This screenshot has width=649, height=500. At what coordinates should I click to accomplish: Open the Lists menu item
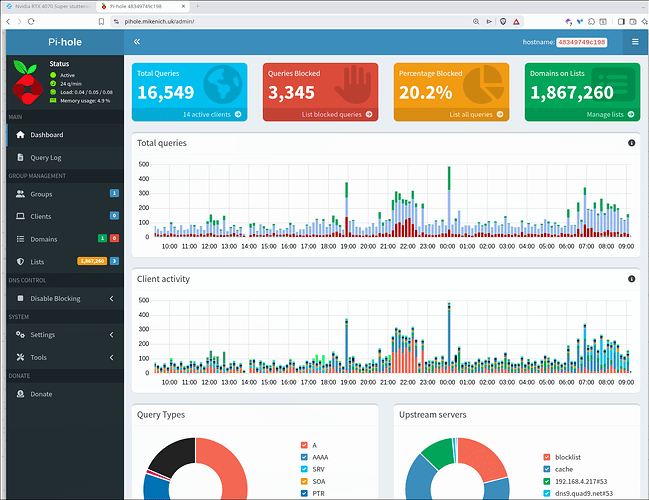tap(65, 262)
